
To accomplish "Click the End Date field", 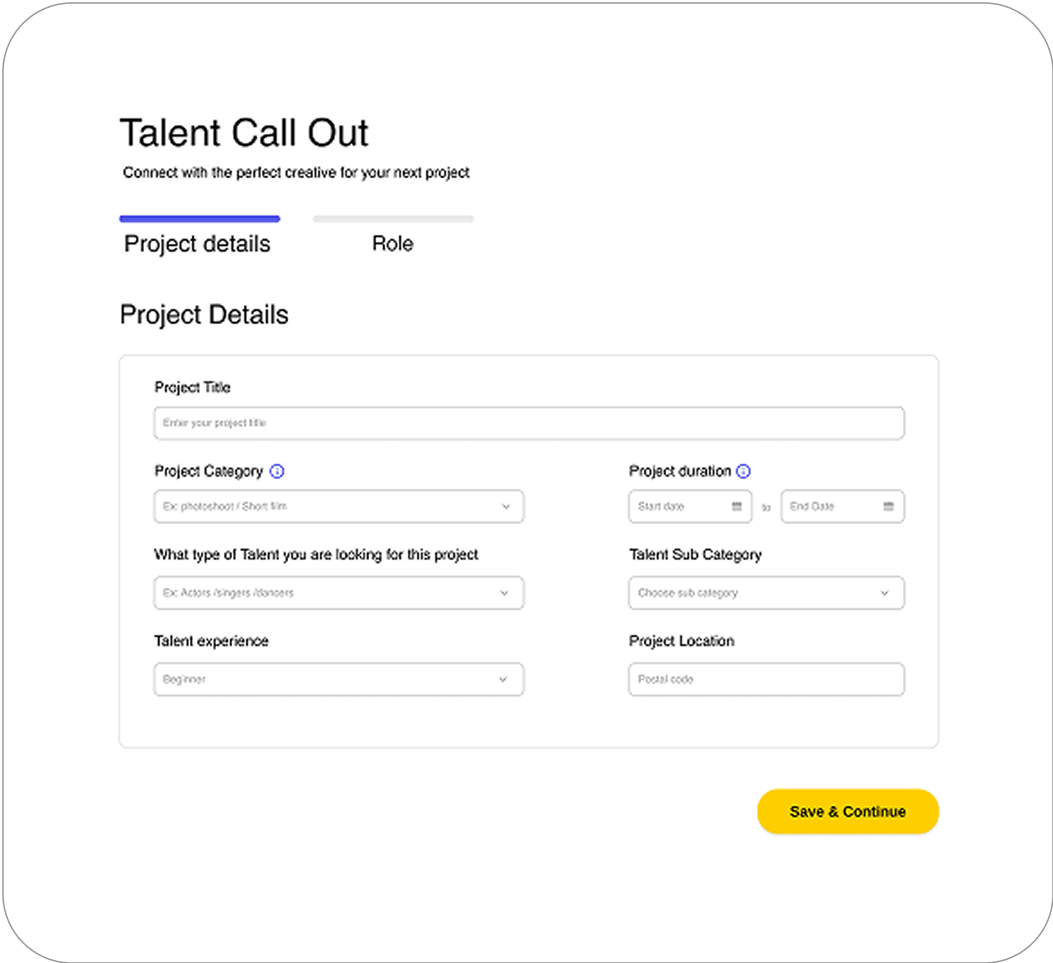I will (830, 507).
